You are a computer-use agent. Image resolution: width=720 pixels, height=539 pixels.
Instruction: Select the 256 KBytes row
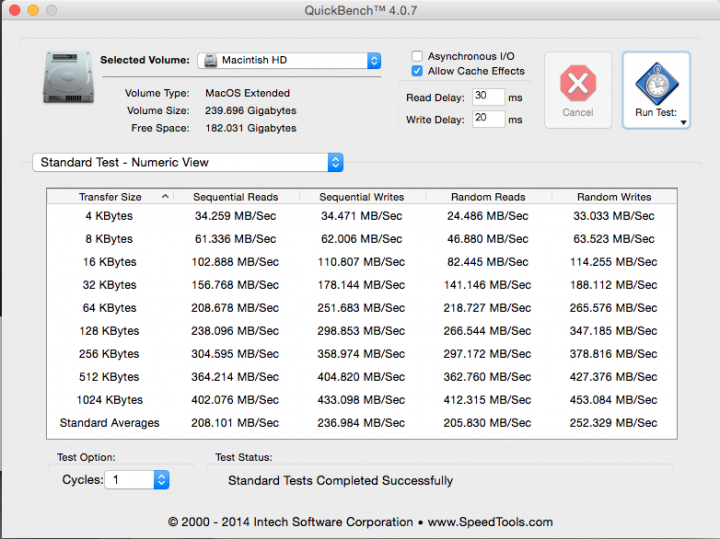click(362, 354)
